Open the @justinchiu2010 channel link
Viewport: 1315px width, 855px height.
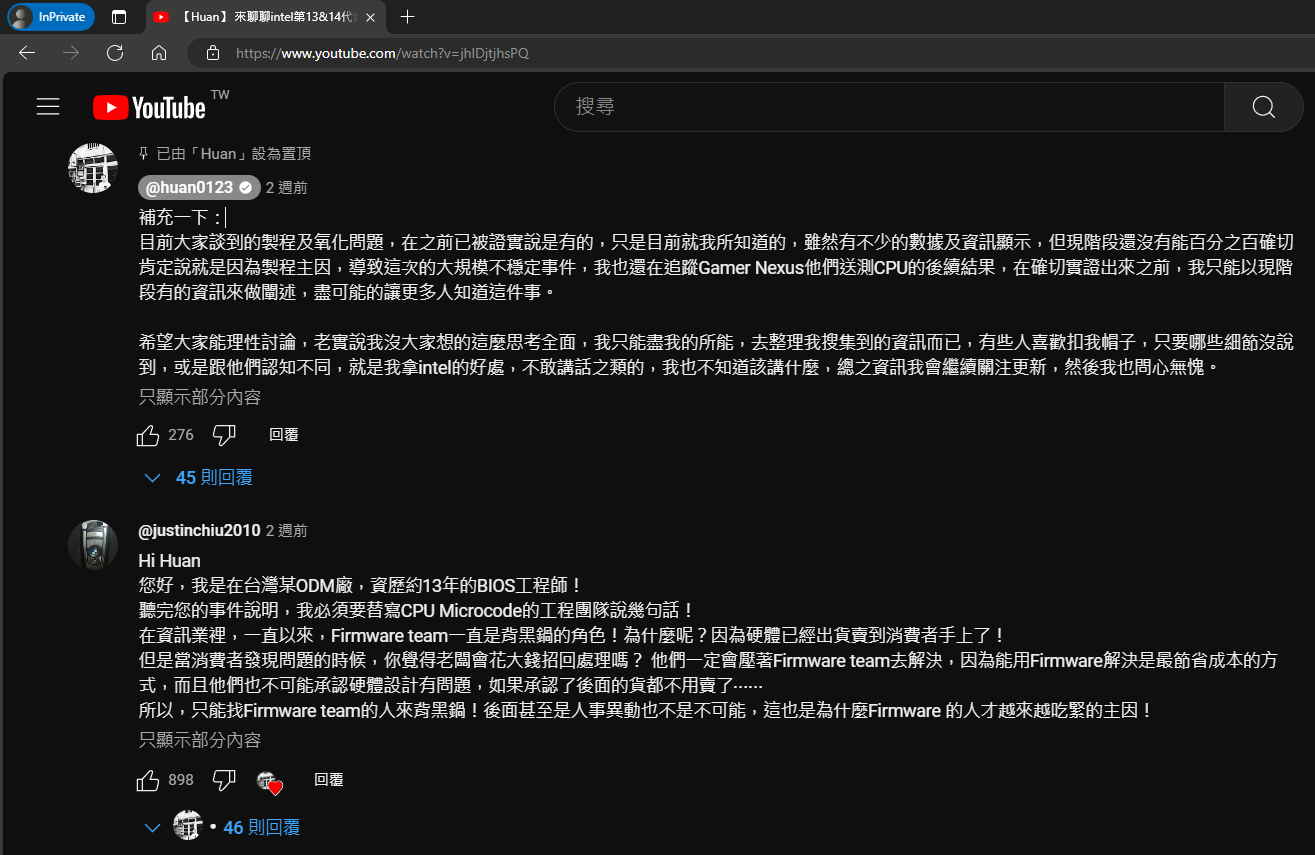199,531
